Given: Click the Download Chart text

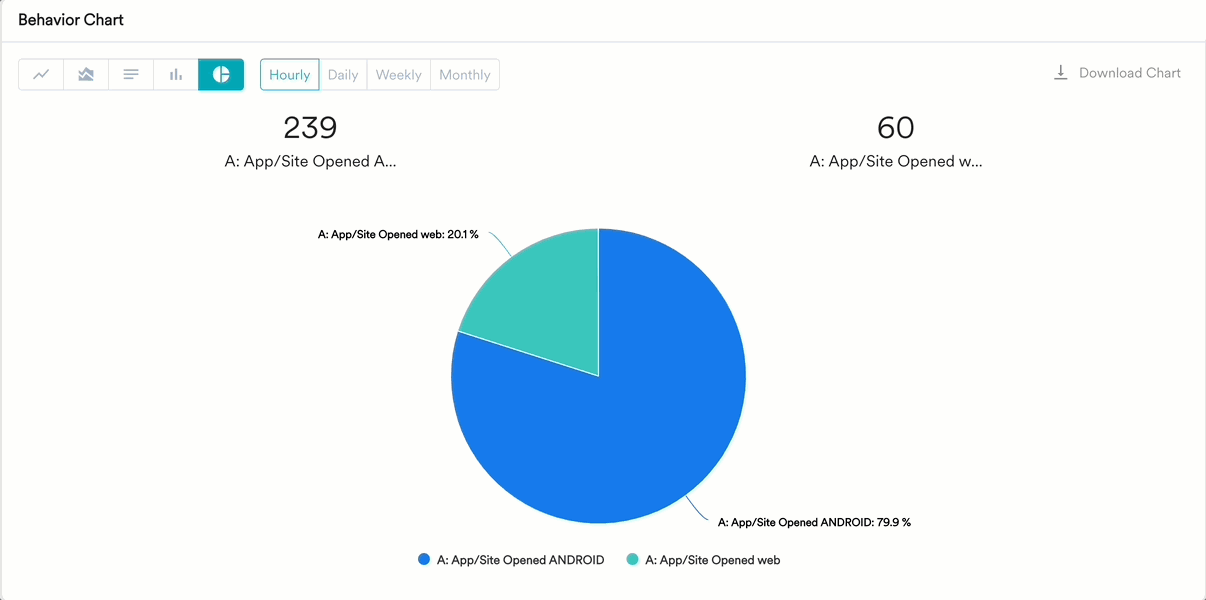Looking at the screenshot, I should [1130, 73].
